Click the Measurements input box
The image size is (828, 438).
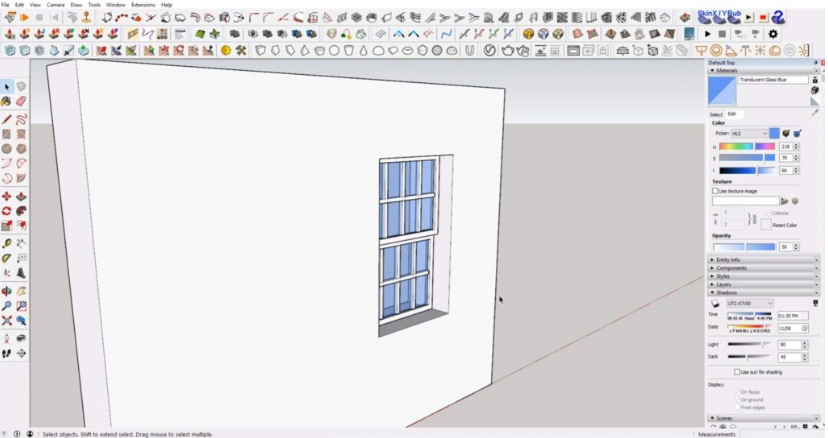click(783, 434)
